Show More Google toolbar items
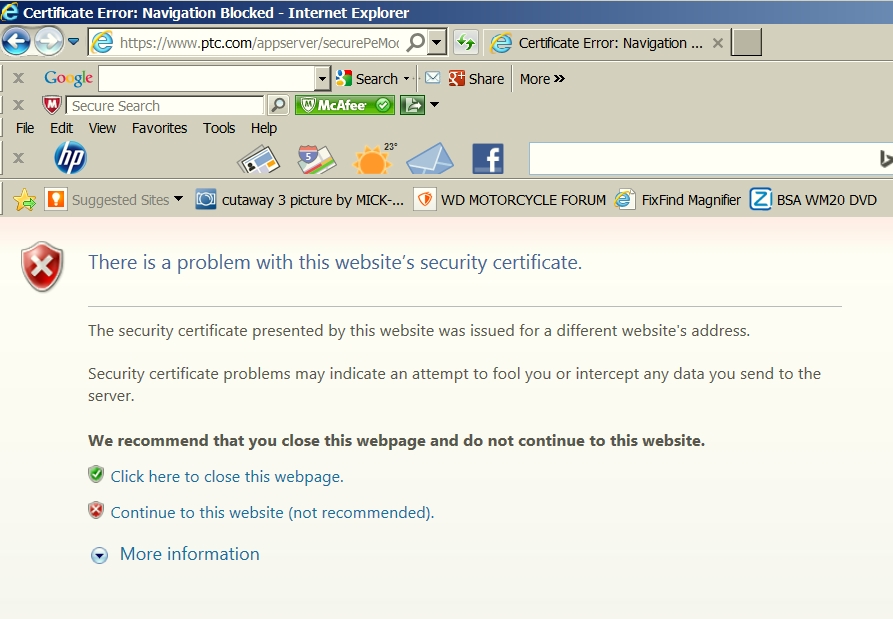This screenshot has height=619, width=893. coord(542,79)
